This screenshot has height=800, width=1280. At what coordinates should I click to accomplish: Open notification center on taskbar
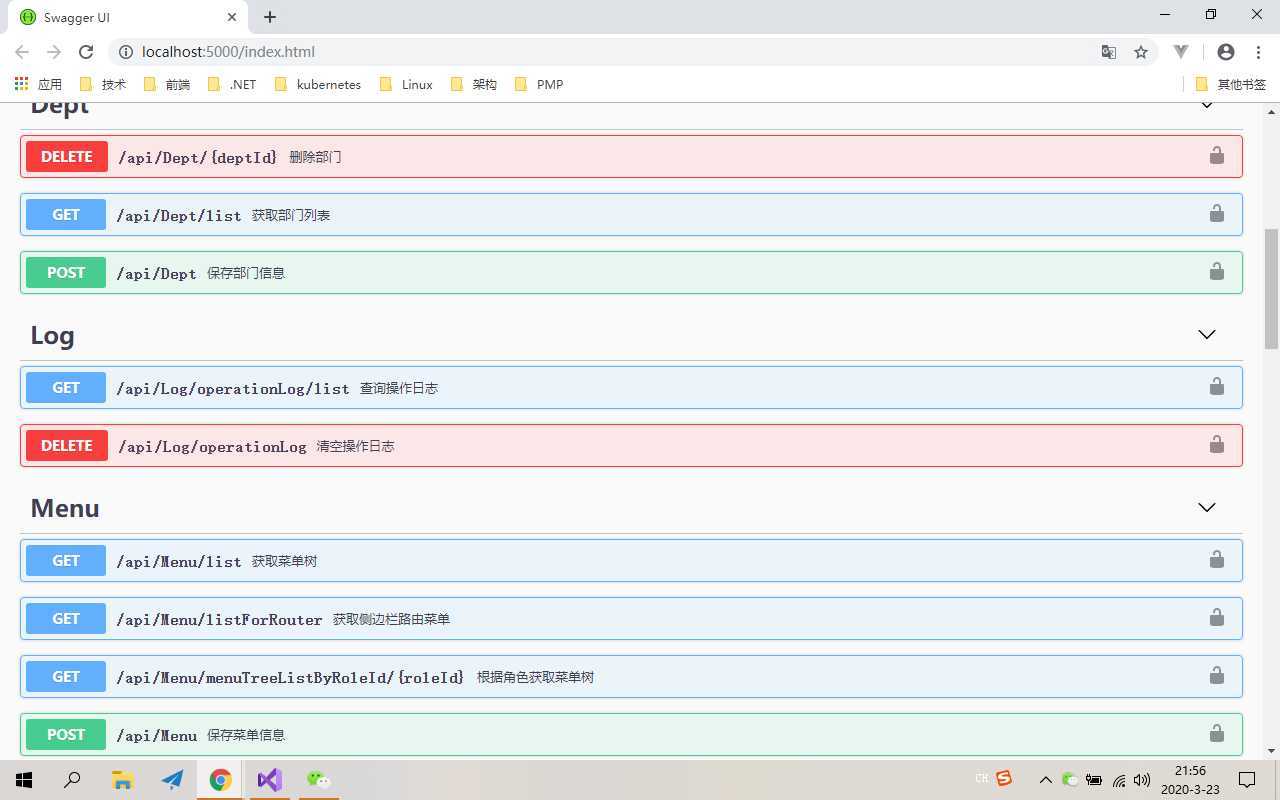(x=1247, y=780)
